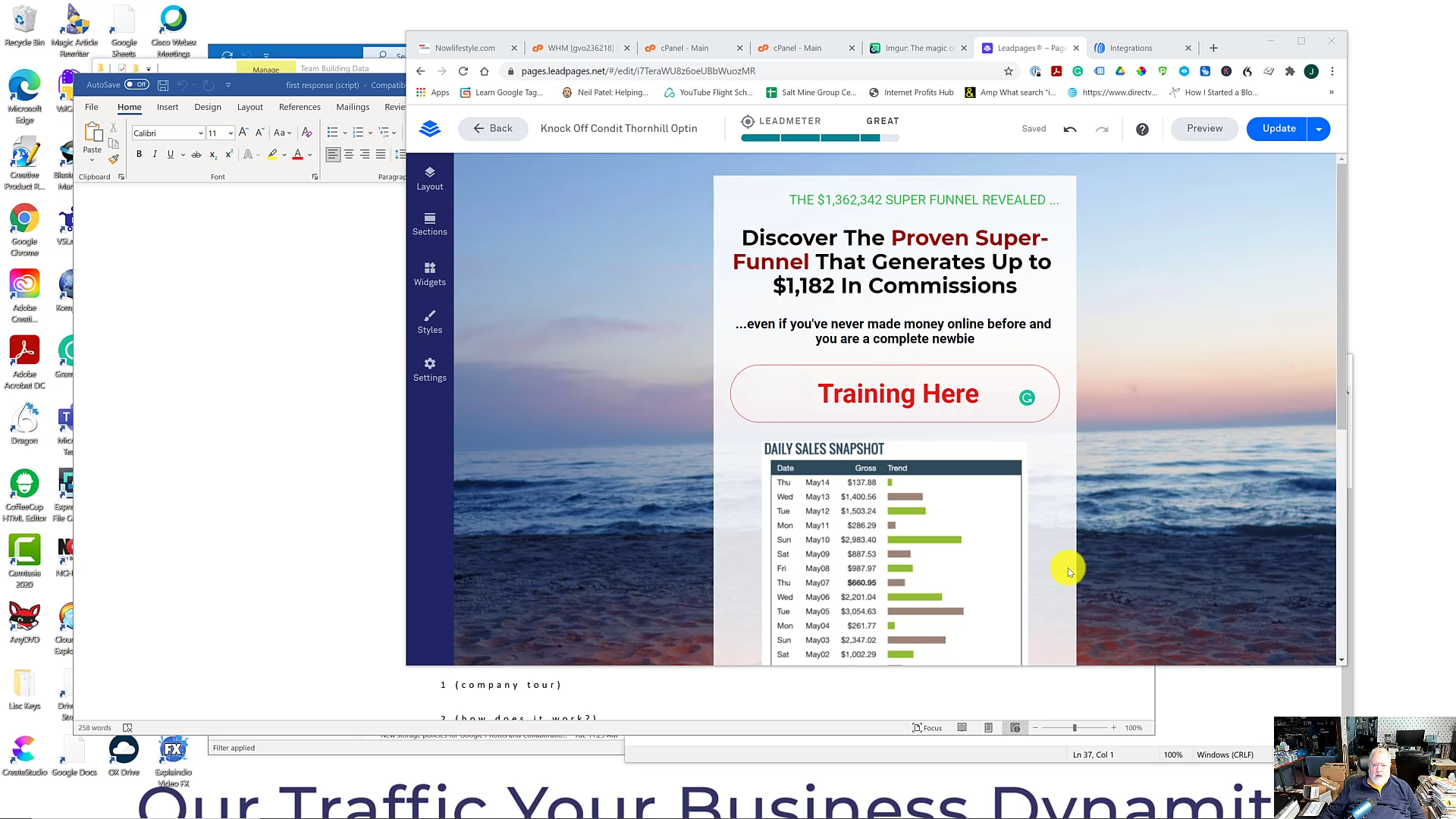The width and height of the screenshot is (1456, 819).
Task: Click the Grammarly icon in Training Here button
Action: pyautogui.click(x=1027, y=397)
